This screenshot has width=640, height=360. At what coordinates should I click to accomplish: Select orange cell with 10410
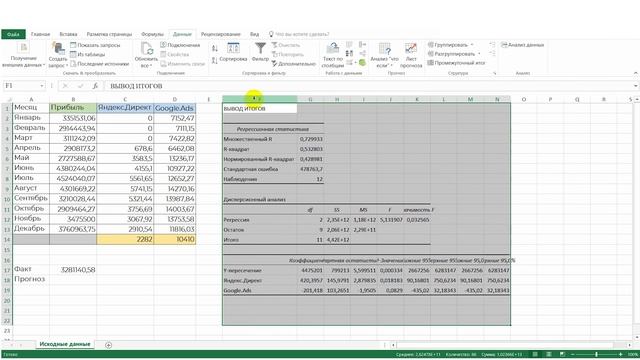pos(174,239)
